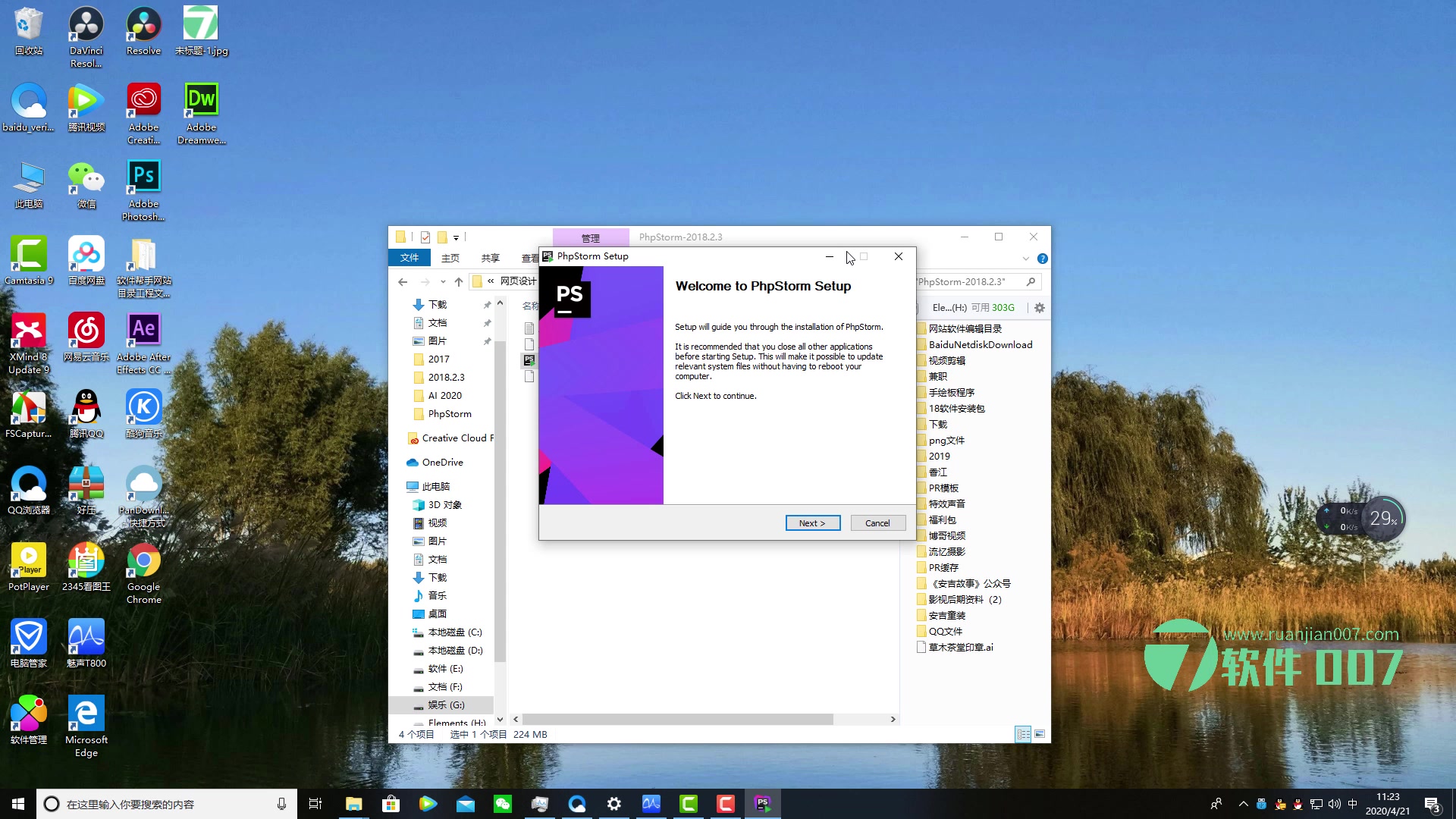Launch Camtasia 9 desktop icon
Image resolution: width=1456 pixels, height=819 pixels.
[x=29, y=261]
